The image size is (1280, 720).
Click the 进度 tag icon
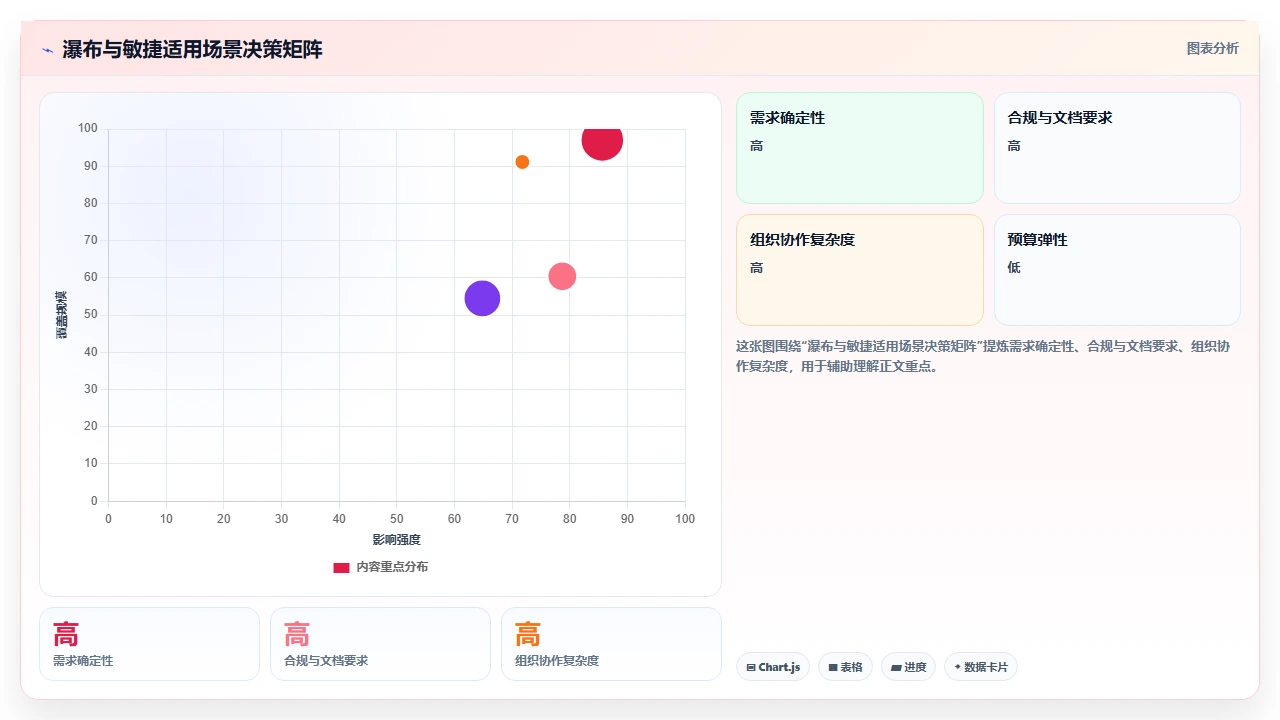point(896,667)
